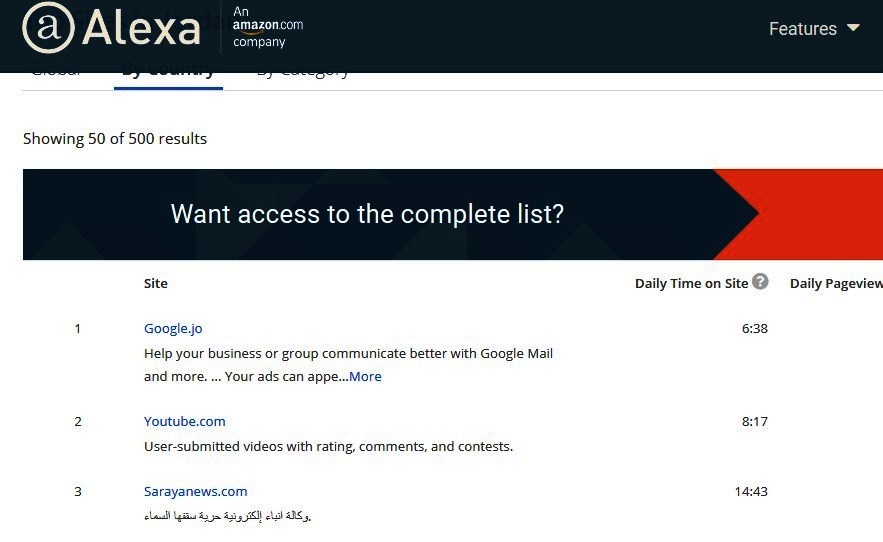
Task: Open the Features dropdown menu
Action: (814, 28)
